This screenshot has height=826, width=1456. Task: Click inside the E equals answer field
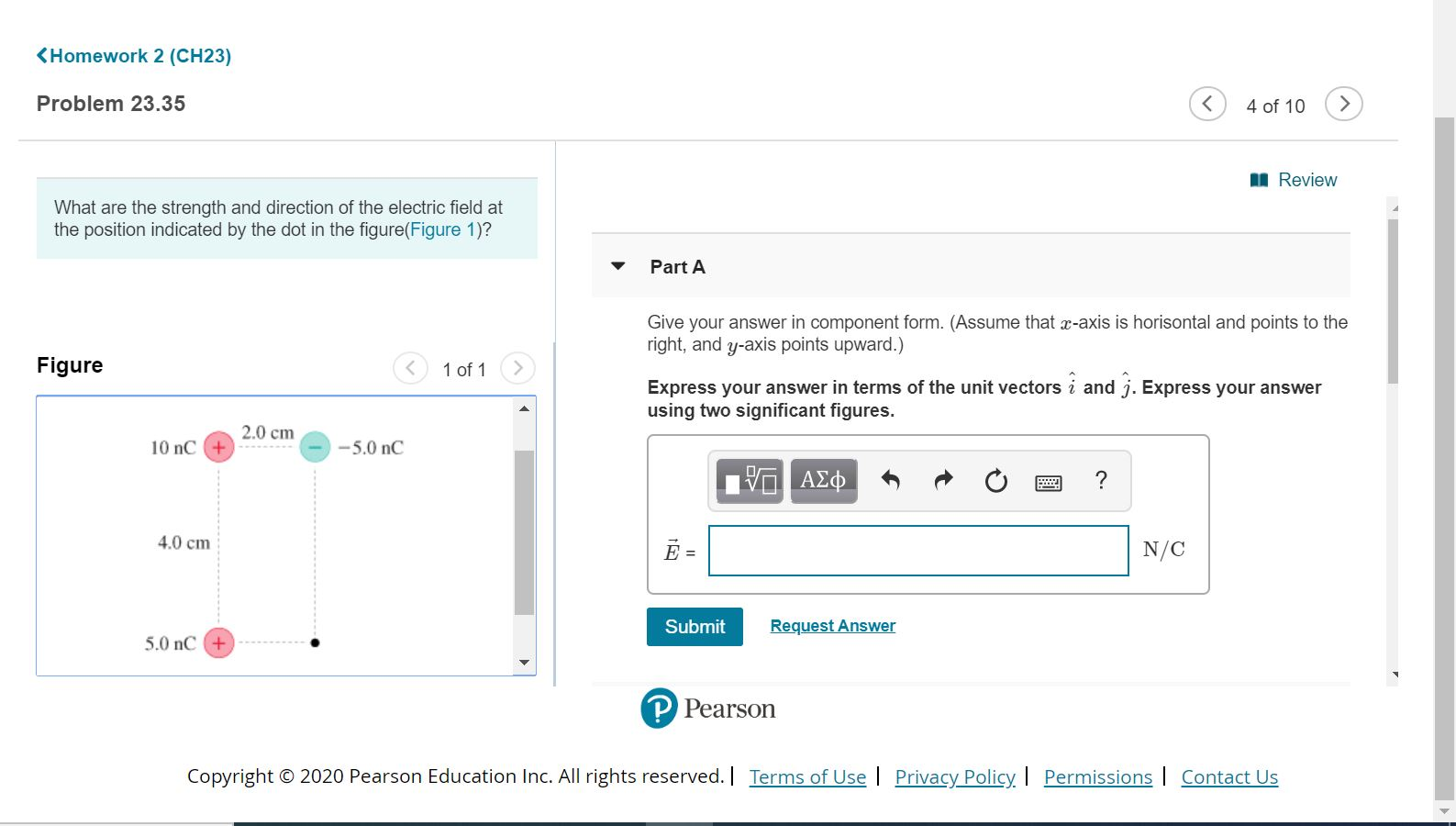click(917, 551)
